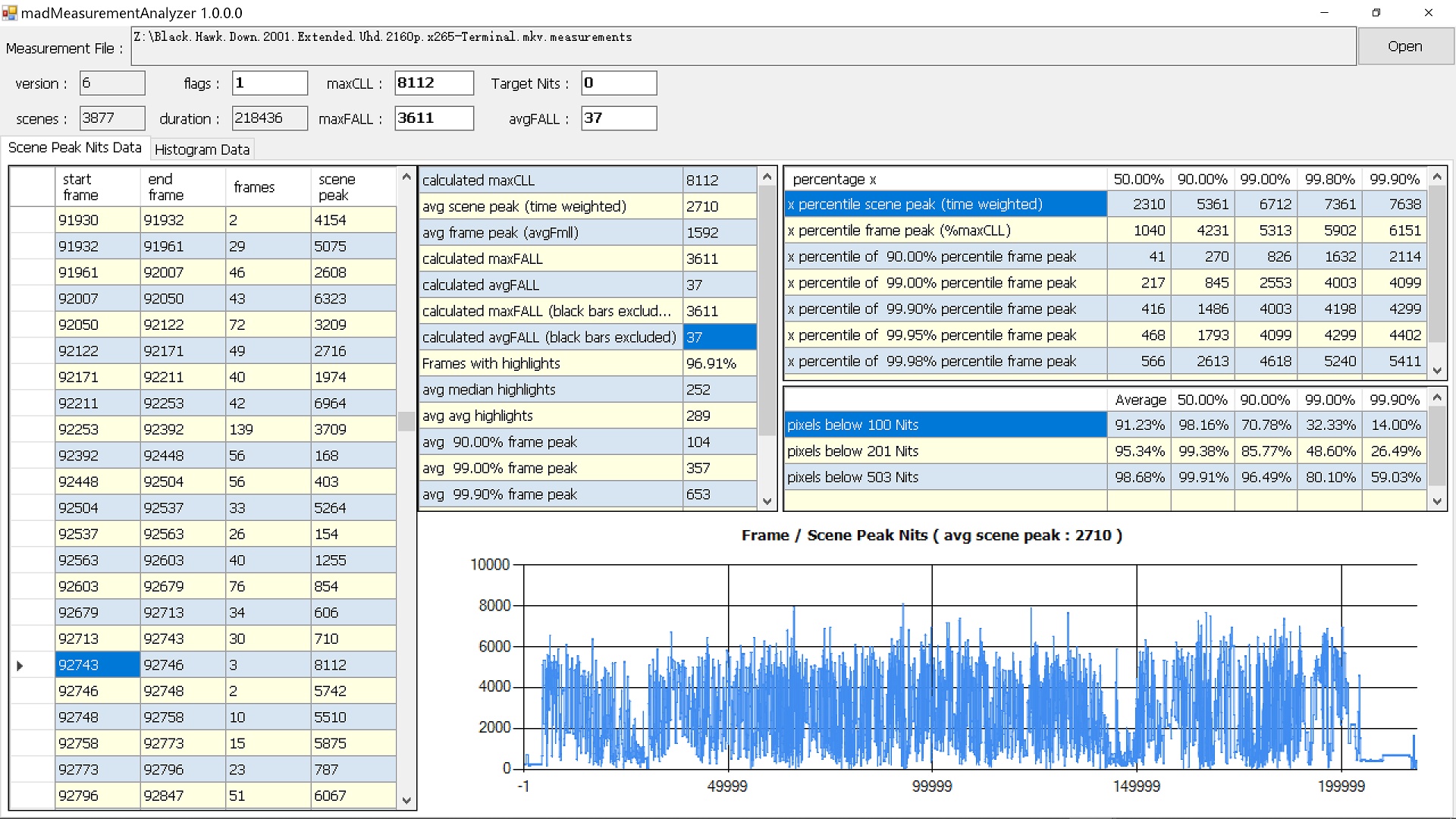Select start frame cell 91930
The height and width of the screenshot is (819, 1456).
(98, 220)
